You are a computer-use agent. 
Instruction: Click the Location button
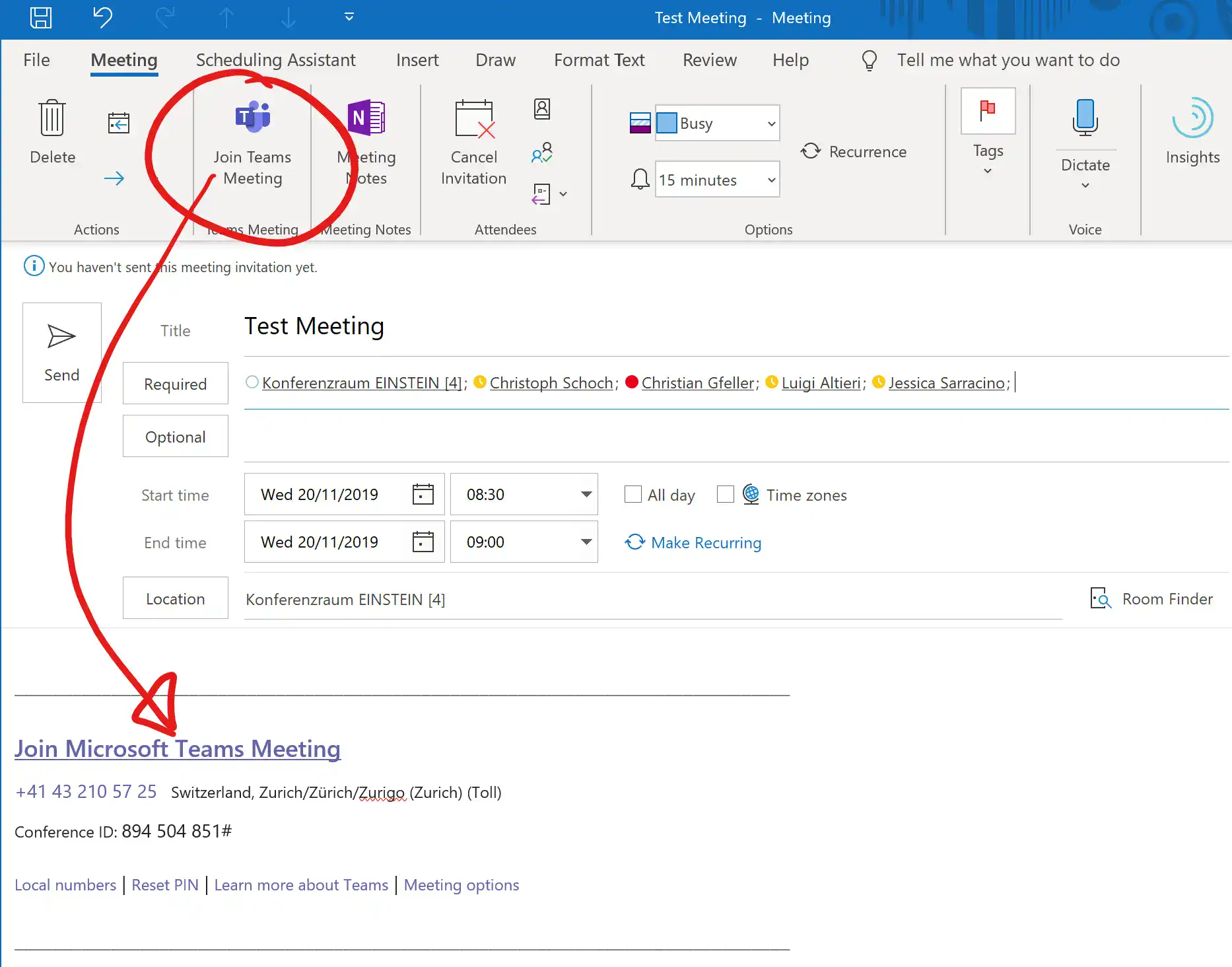point(176,598)
